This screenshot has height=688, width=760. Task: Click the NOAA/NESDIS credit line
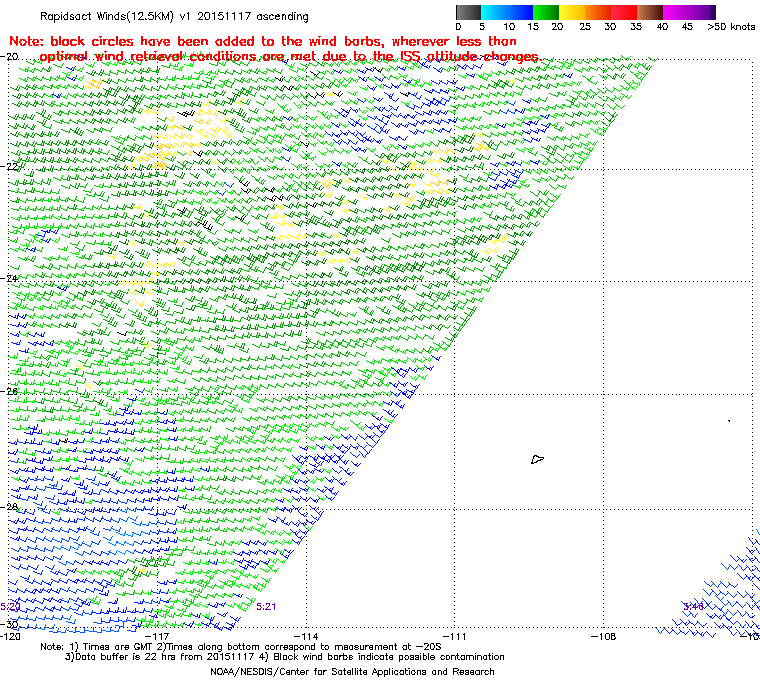tap(352, 672)
